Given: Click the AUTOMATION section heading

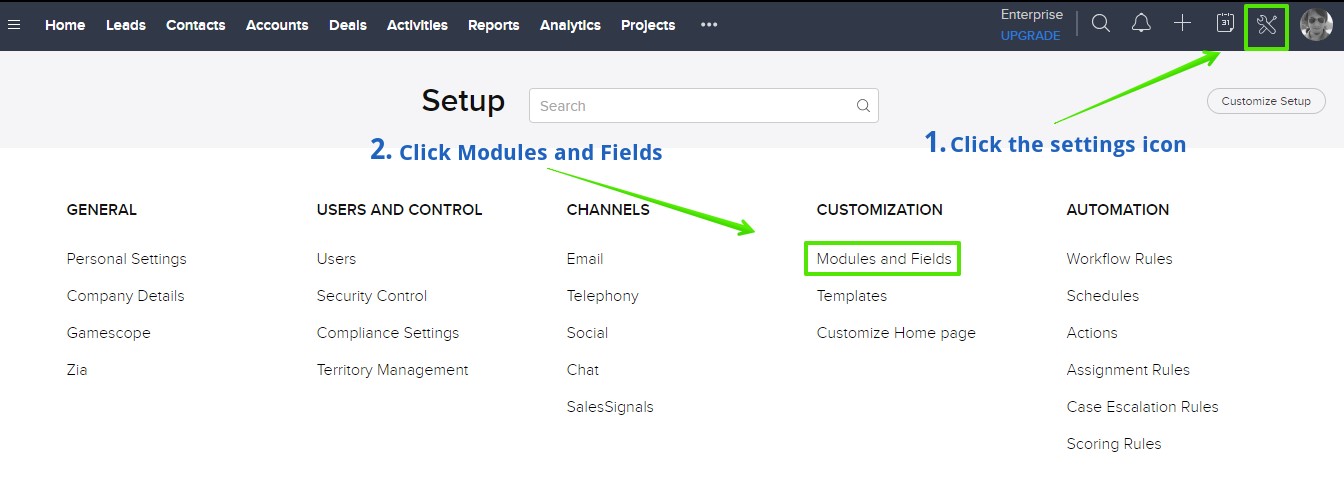Looking at the screenshot, I should point(1118,210).
